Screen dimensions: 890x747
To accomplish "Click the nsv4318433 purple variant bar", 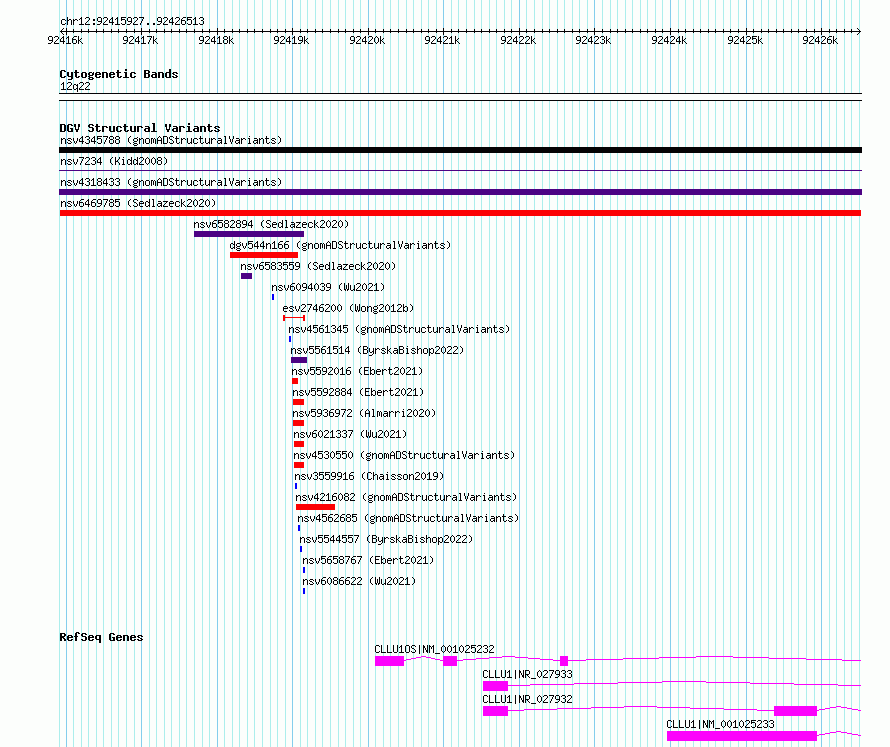I will point(460,192).
